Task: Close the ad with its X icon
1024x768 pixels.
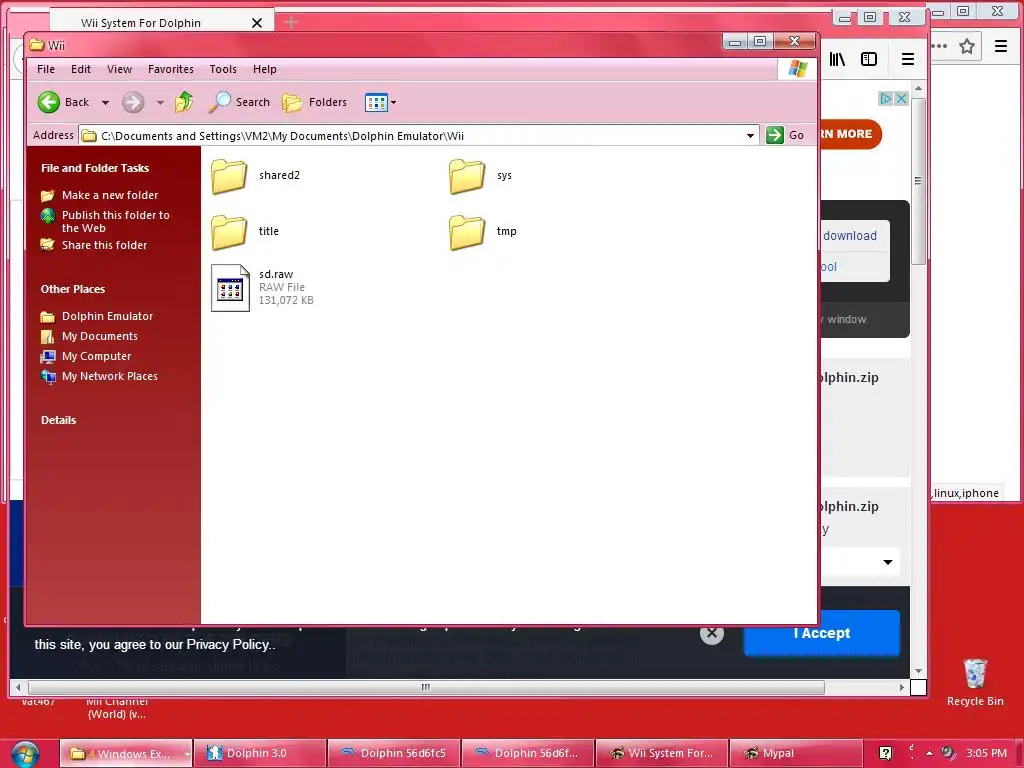Action: [901, 99]
